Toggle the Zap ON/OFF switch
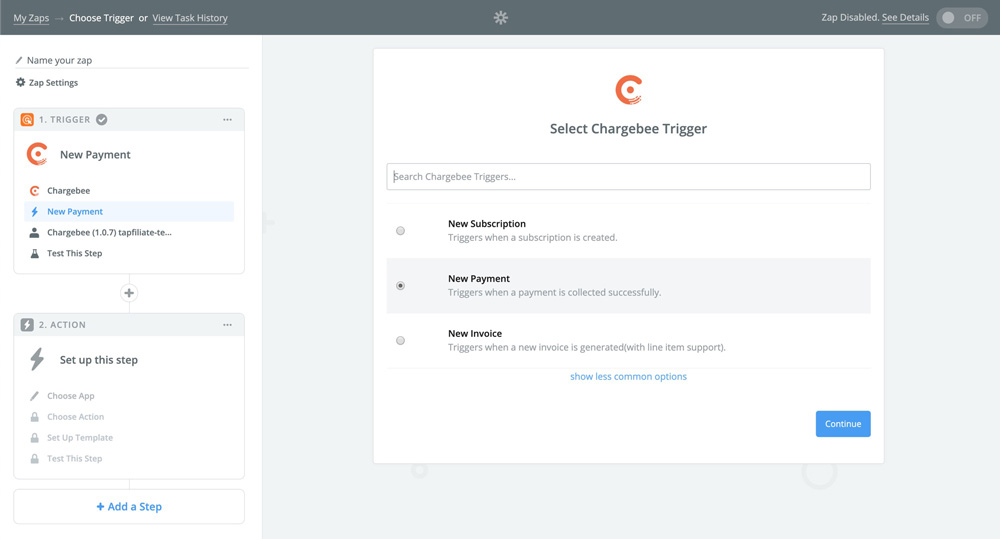 (x=962, y=18)
